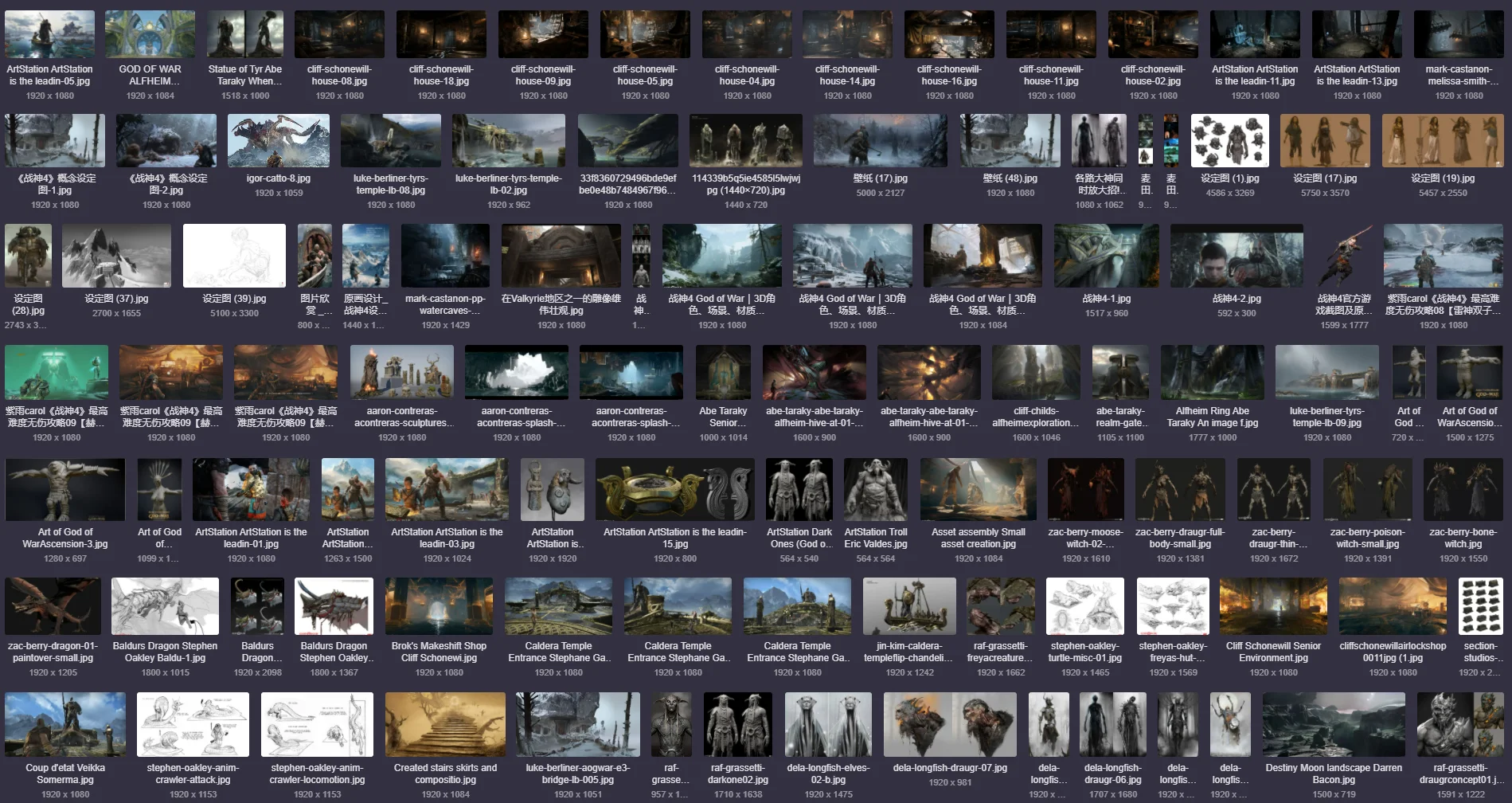
Task: Open Alfheim Ring Abe Taraky image
Action: pos(1213,372)
